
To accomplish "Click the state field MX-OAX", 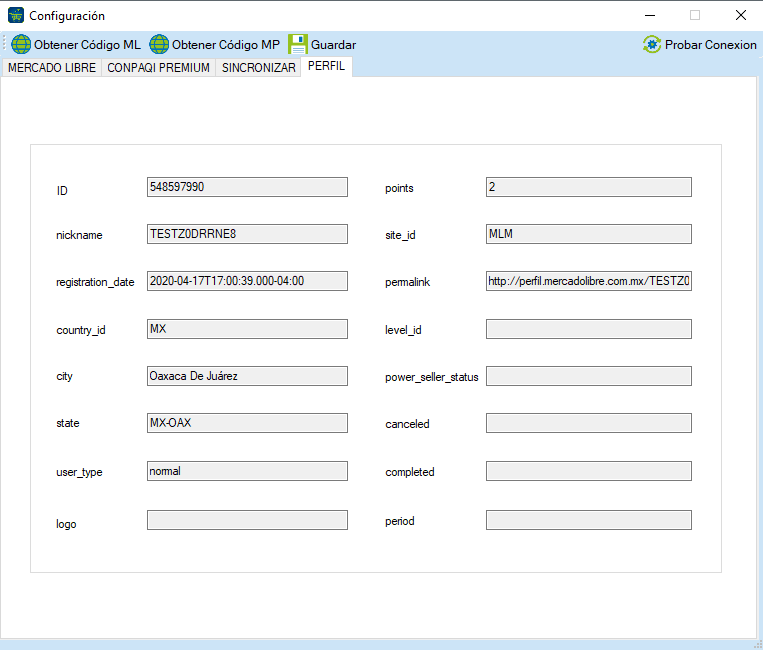I will (x=247, y=423).
